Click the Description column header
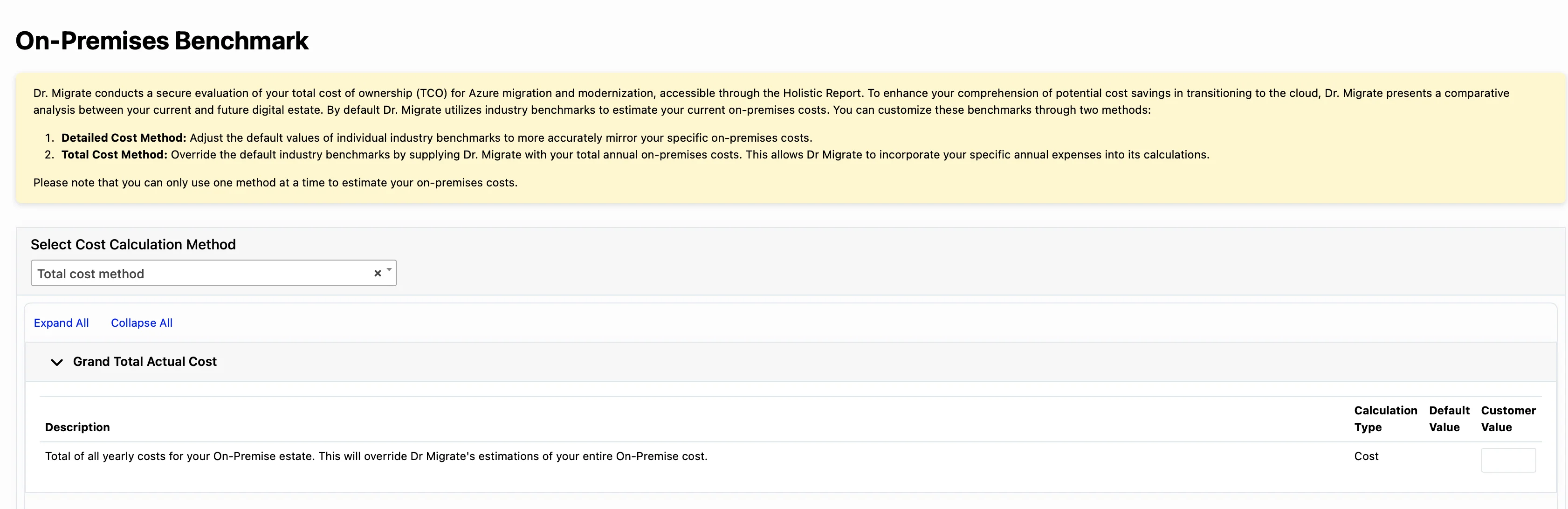This screenshot has height=509, width=1568. [x=77, y=427]
